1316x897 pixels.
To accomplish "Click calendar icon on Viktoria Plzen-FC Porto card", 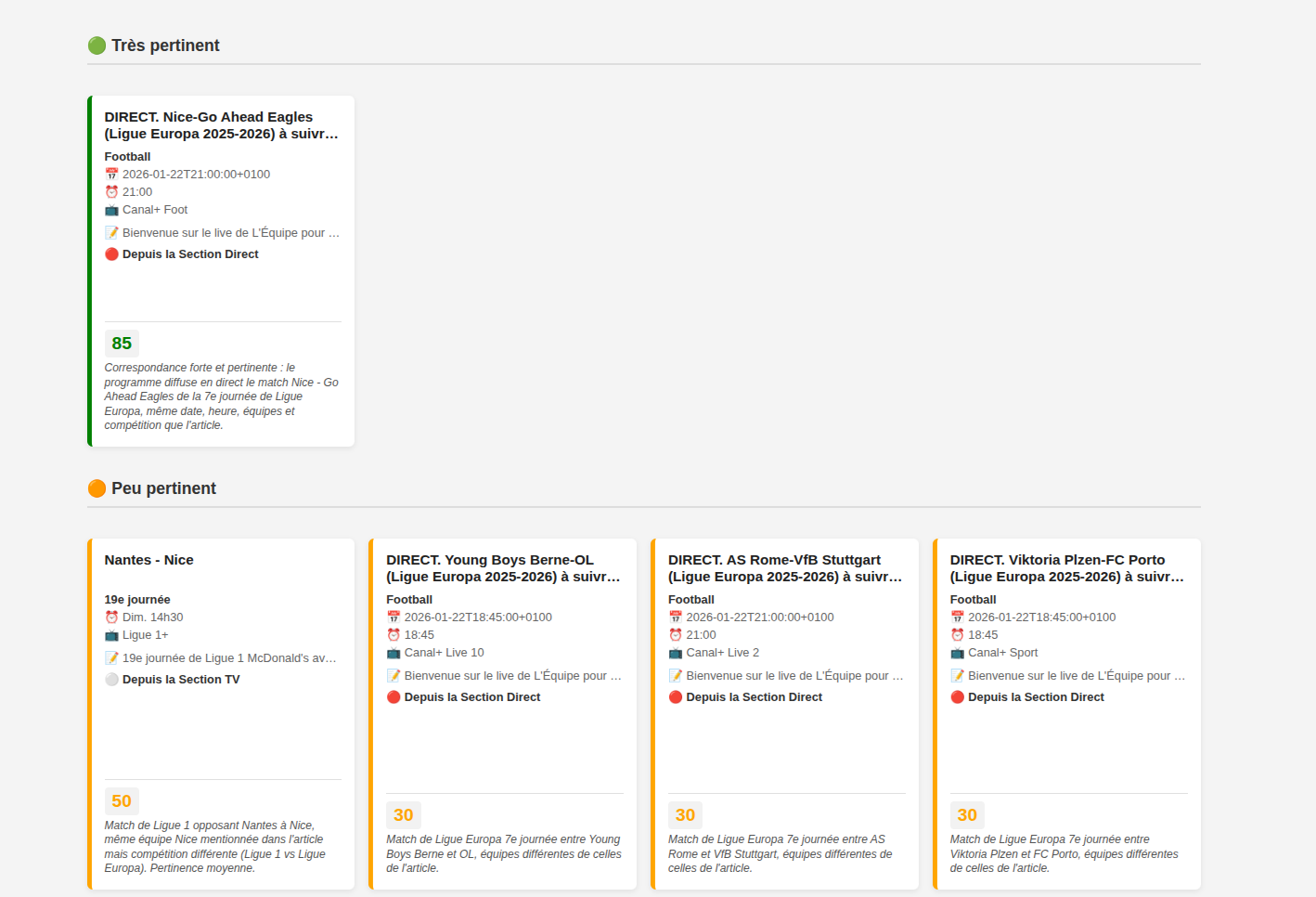I will pos(957,617).
